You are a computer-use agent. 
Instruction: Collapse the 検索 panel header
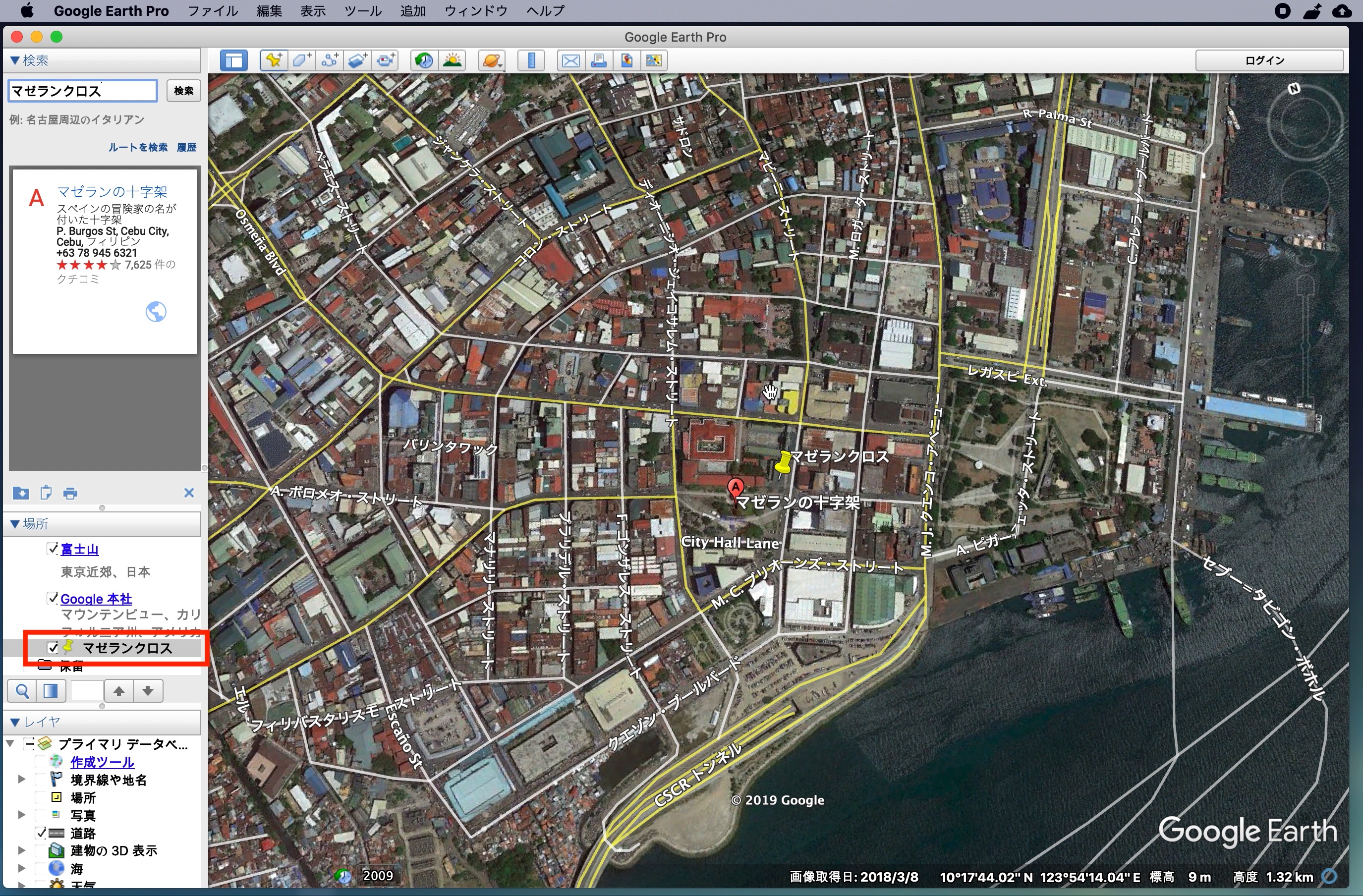pos(15,60)
